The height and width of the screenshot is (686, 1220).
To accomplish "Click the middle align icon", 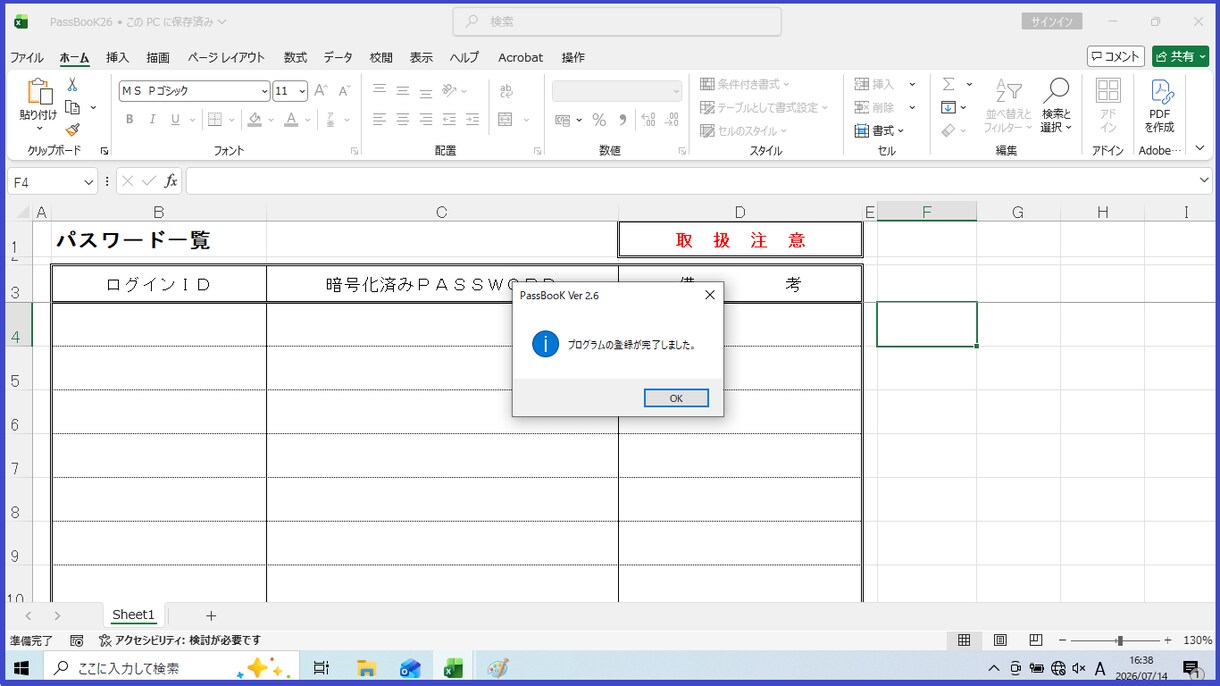I will tap(402, 91).
